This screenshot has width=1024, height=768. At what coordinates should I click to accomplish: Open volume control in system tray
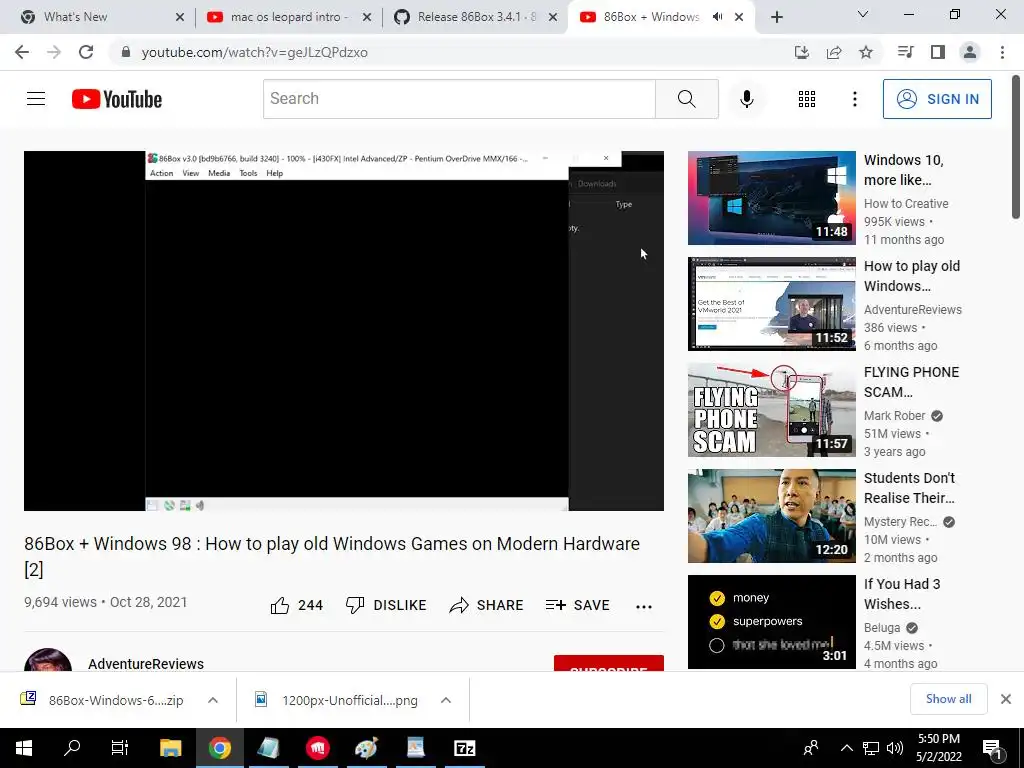pyautogui.click(x=895, y=748)
